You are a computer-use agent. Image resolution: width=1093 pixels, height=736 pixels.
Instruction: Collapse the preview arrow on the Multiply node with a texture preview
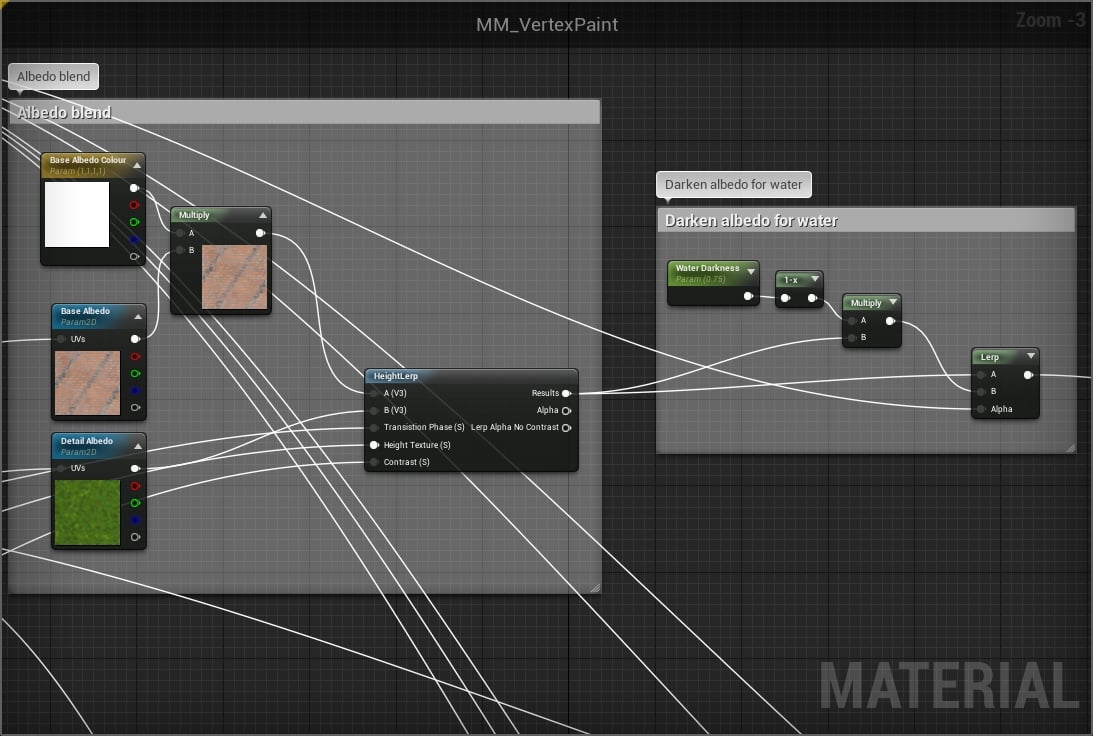click(x=263, y=215)
